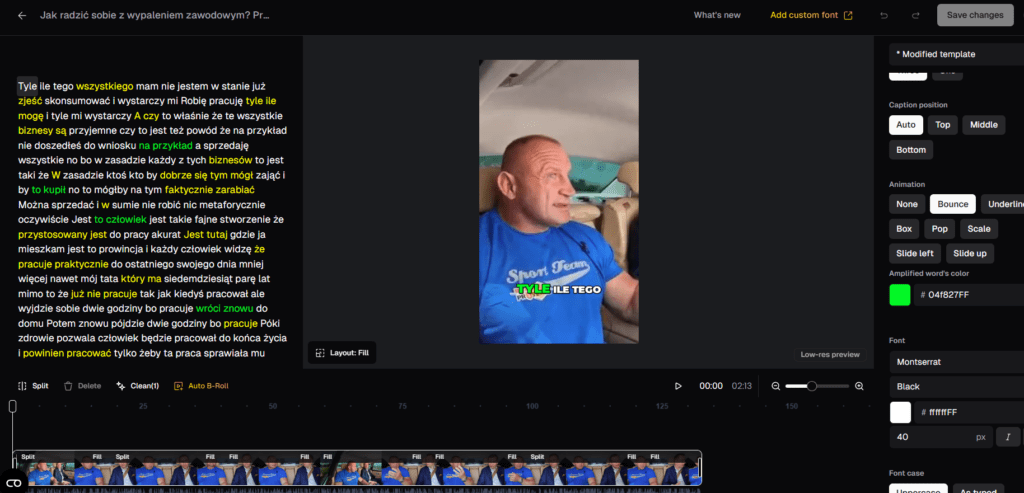Click the Save changes button

click(x=974, y=15)
